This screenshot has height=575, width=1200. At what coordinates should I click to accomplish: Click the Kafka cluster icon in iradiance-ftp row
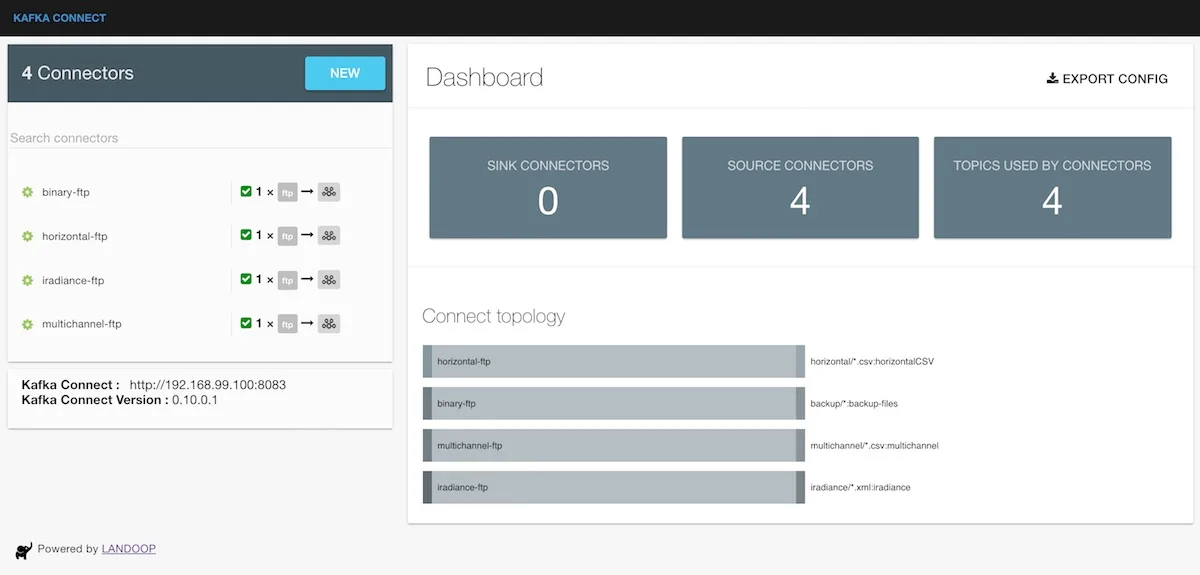[x=329, y=279]
